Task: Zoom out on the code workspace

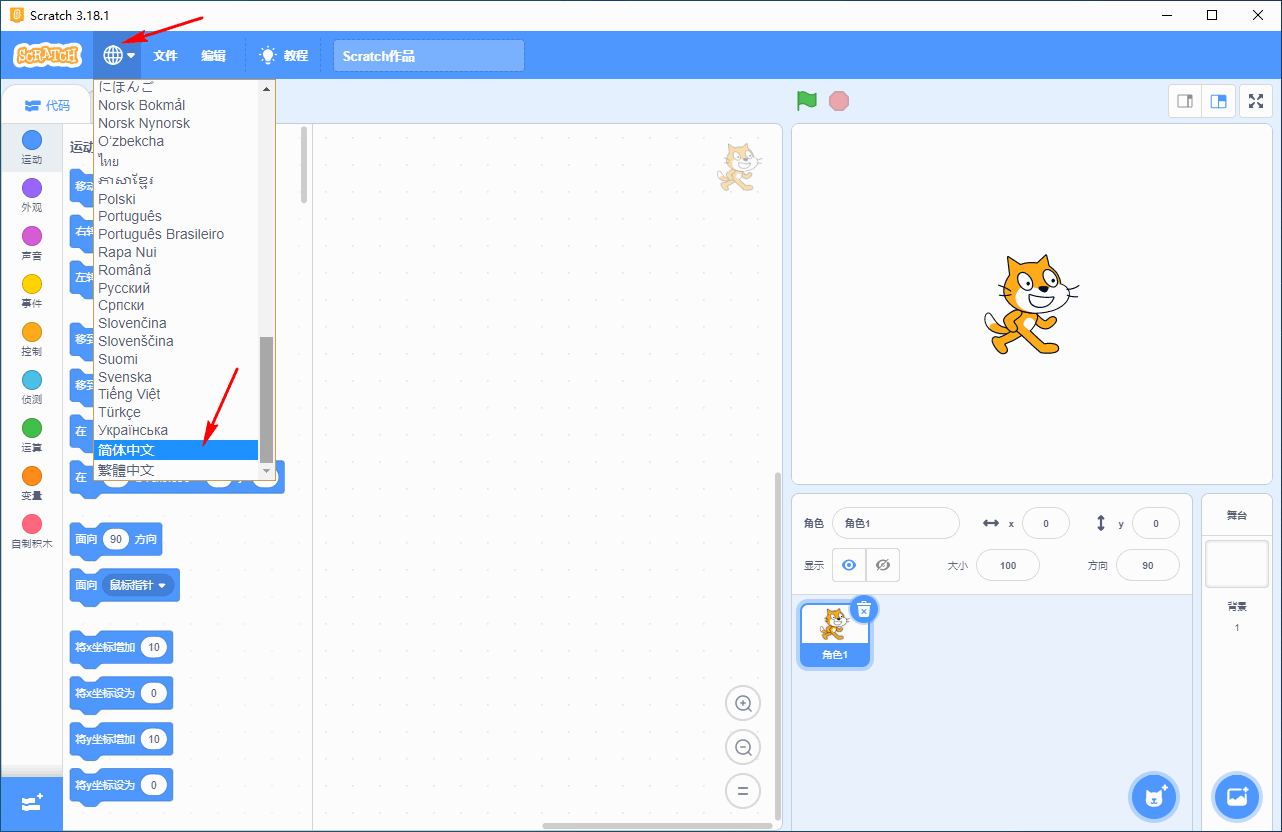Action: [743, 747]
